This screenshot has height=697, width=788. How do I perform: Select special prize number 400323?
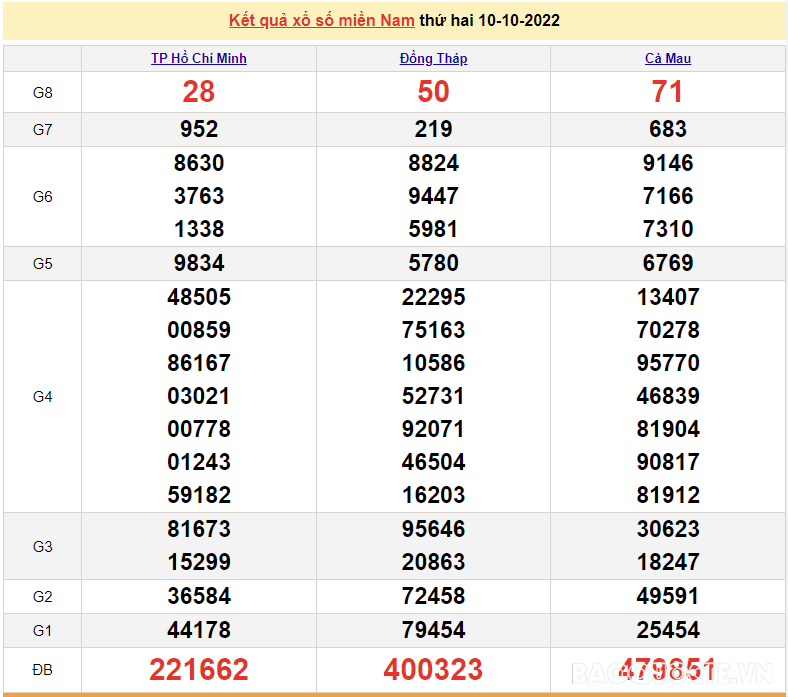click(433, 669)
